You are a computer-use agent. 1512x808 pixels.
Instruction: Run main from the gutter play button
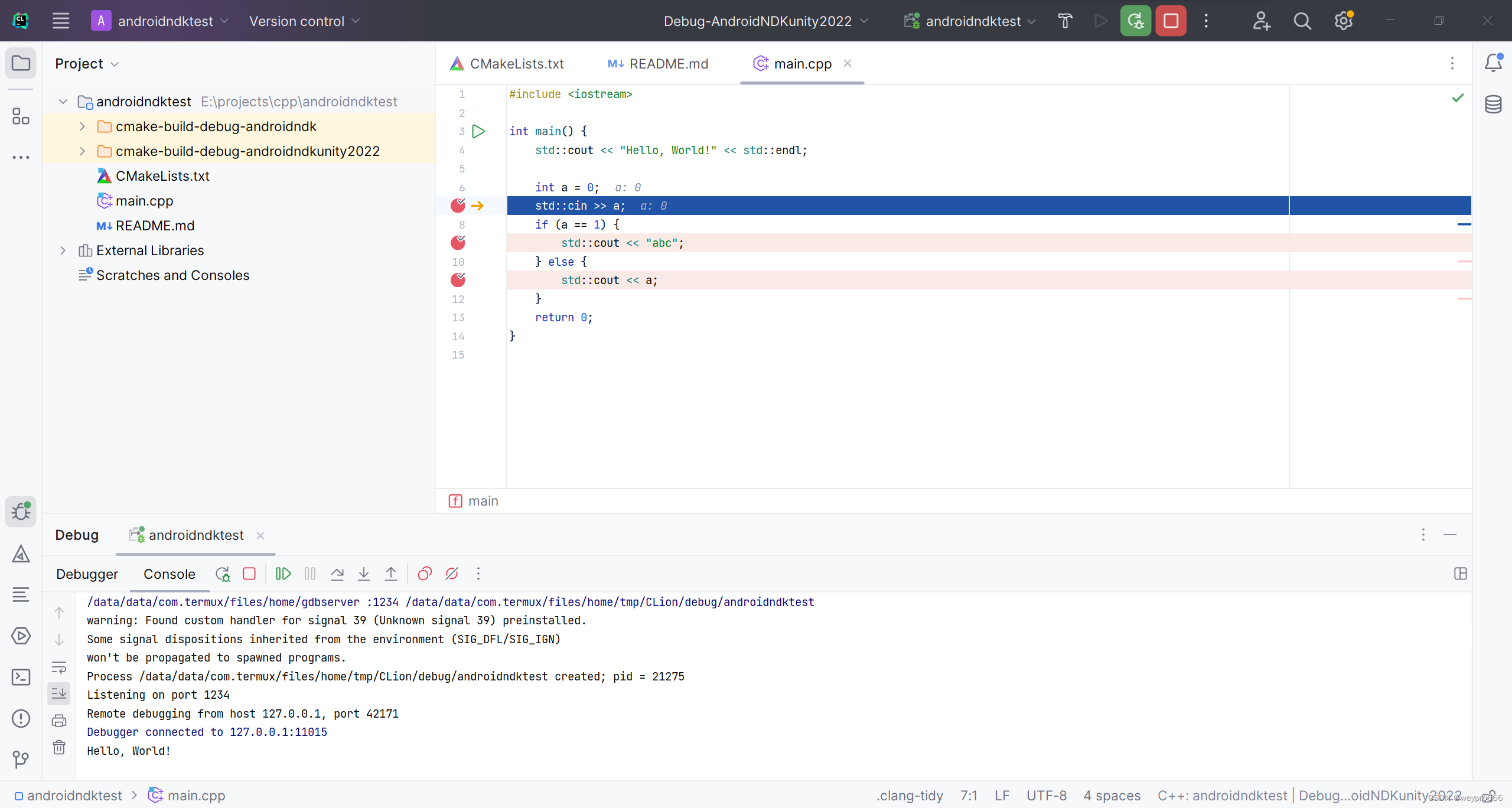point(479,131)
